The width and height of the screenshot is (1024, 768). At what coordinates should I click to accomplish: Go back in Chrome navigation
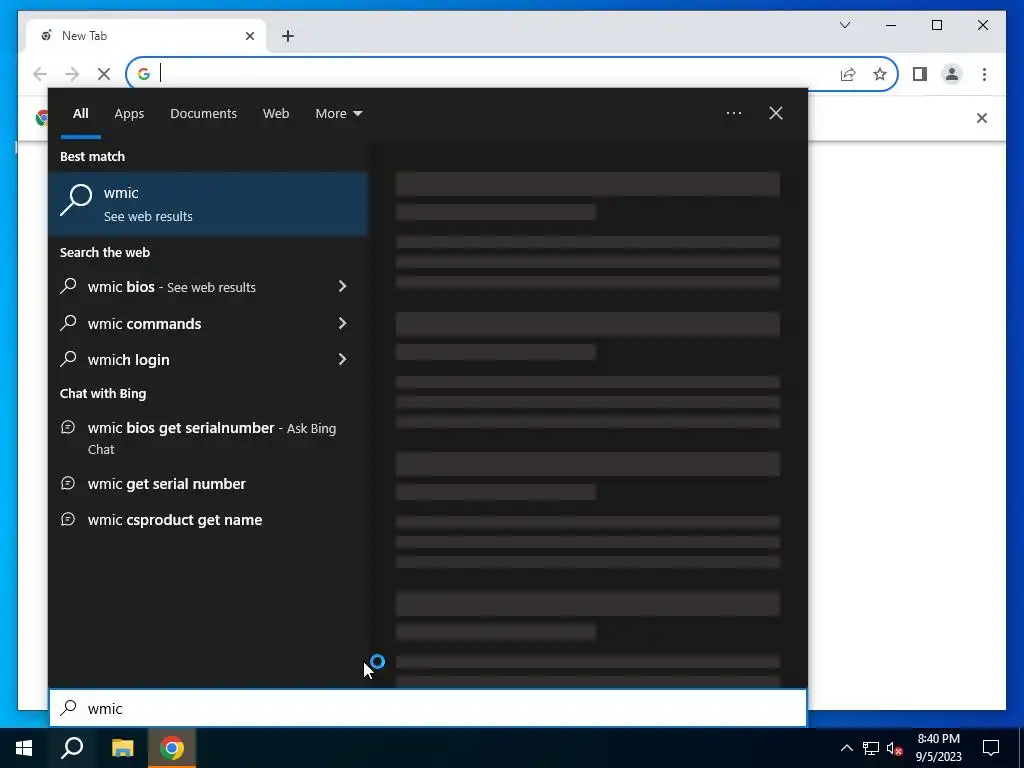[40, 74]
